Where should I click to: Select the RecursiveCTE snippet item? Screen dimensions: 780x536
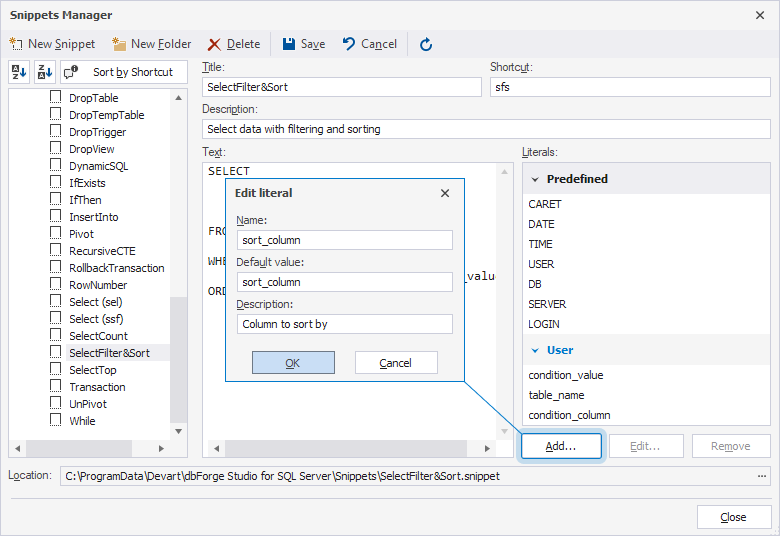coord(103,251)
